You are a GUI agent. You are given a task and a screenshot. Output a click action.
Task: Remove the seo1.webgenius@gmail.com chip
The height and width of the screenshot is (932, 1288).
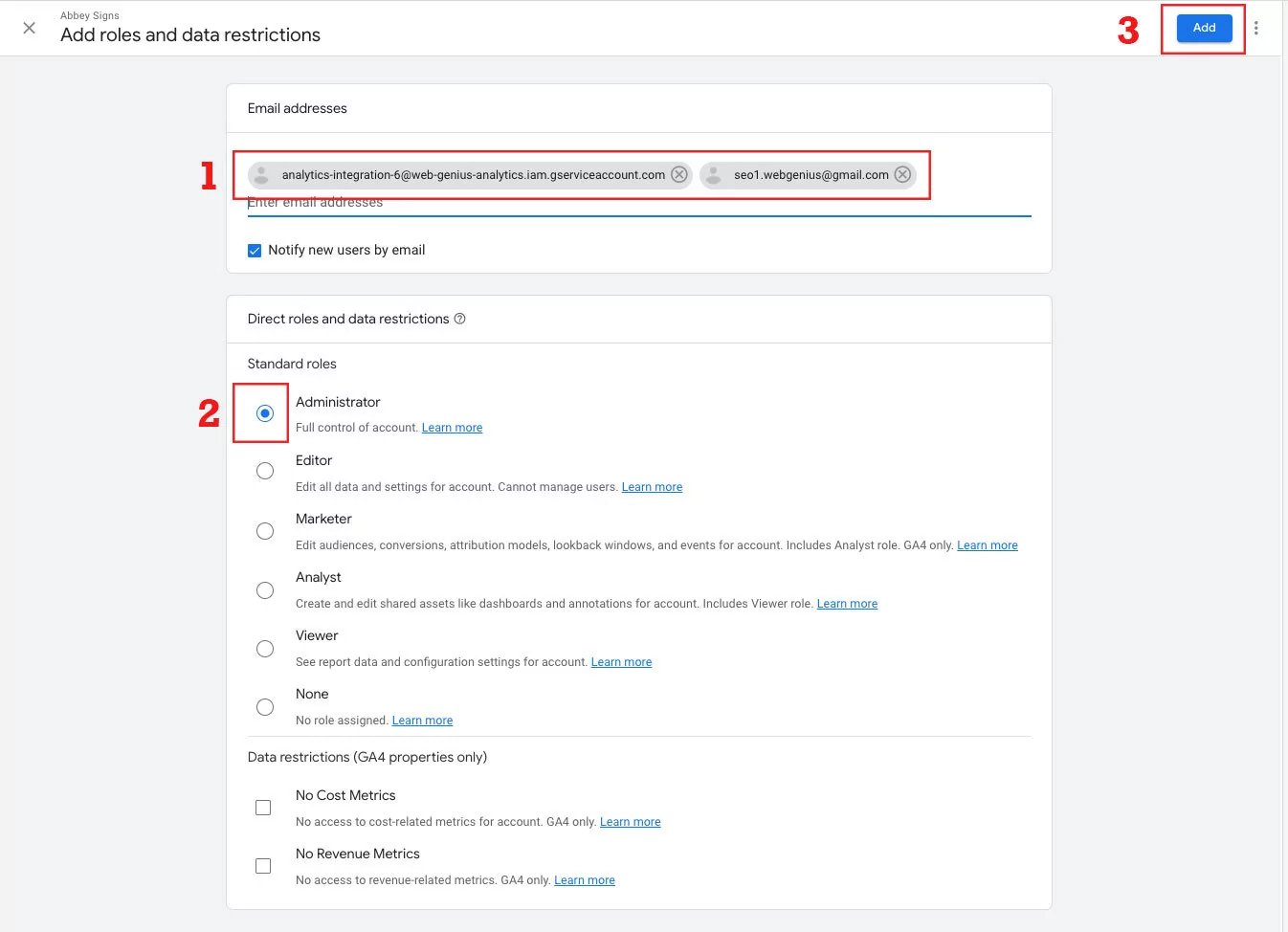(x=902, y=174)
